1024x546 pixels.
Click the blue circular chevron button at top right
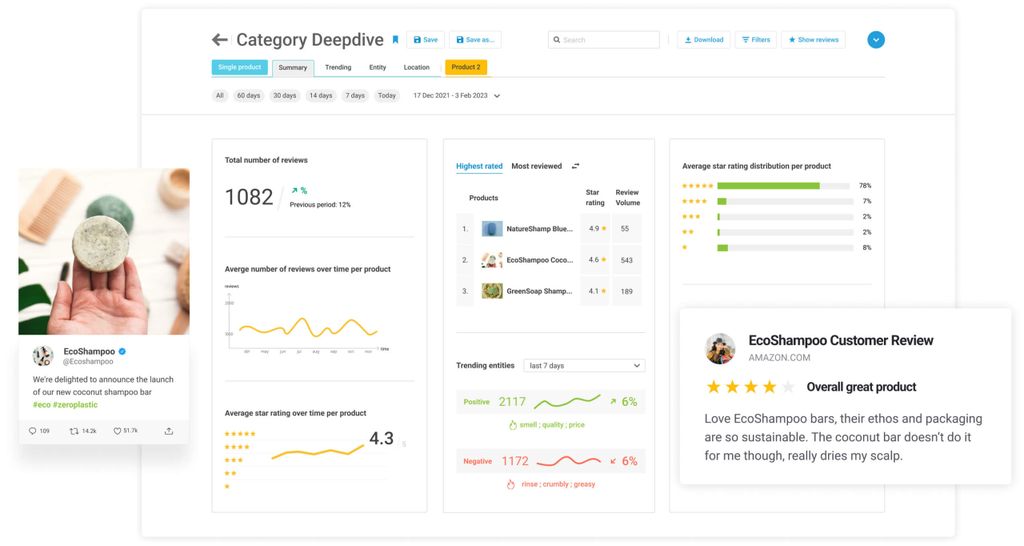(876, 40)
